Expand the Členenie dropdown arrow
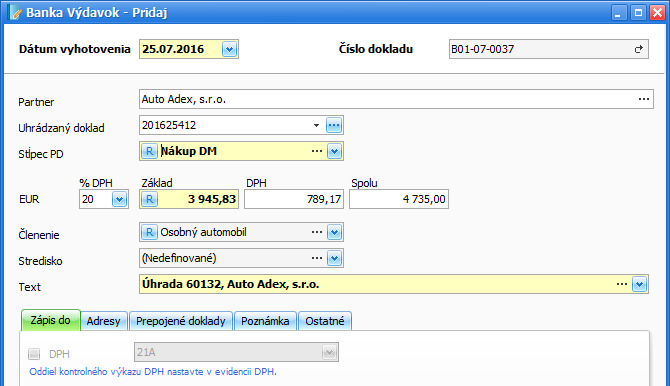This screenshot has width=670, height=386. (334, 232)
